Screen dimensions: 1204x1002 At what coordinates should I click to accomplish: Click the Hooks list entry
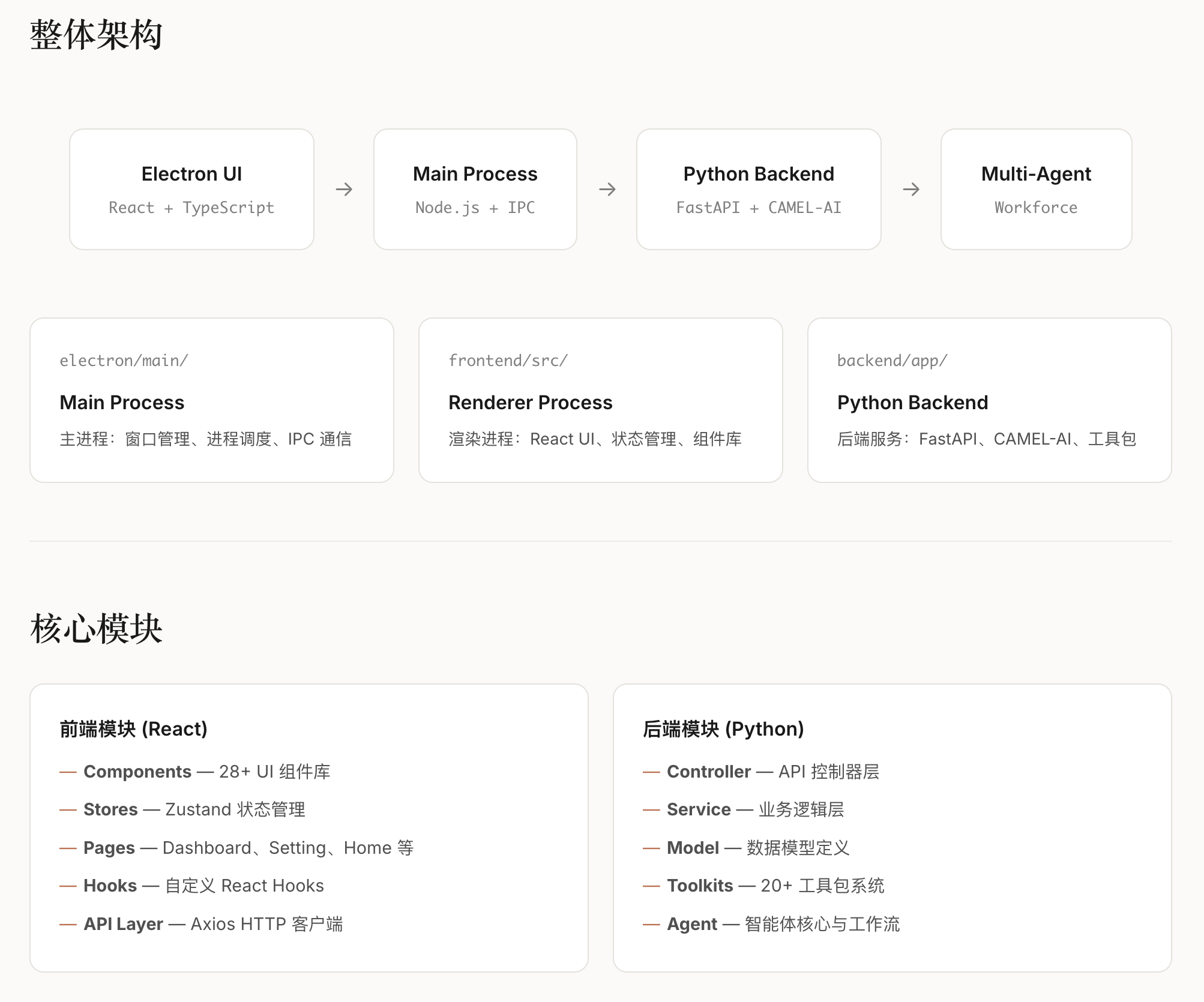[203, 886]
